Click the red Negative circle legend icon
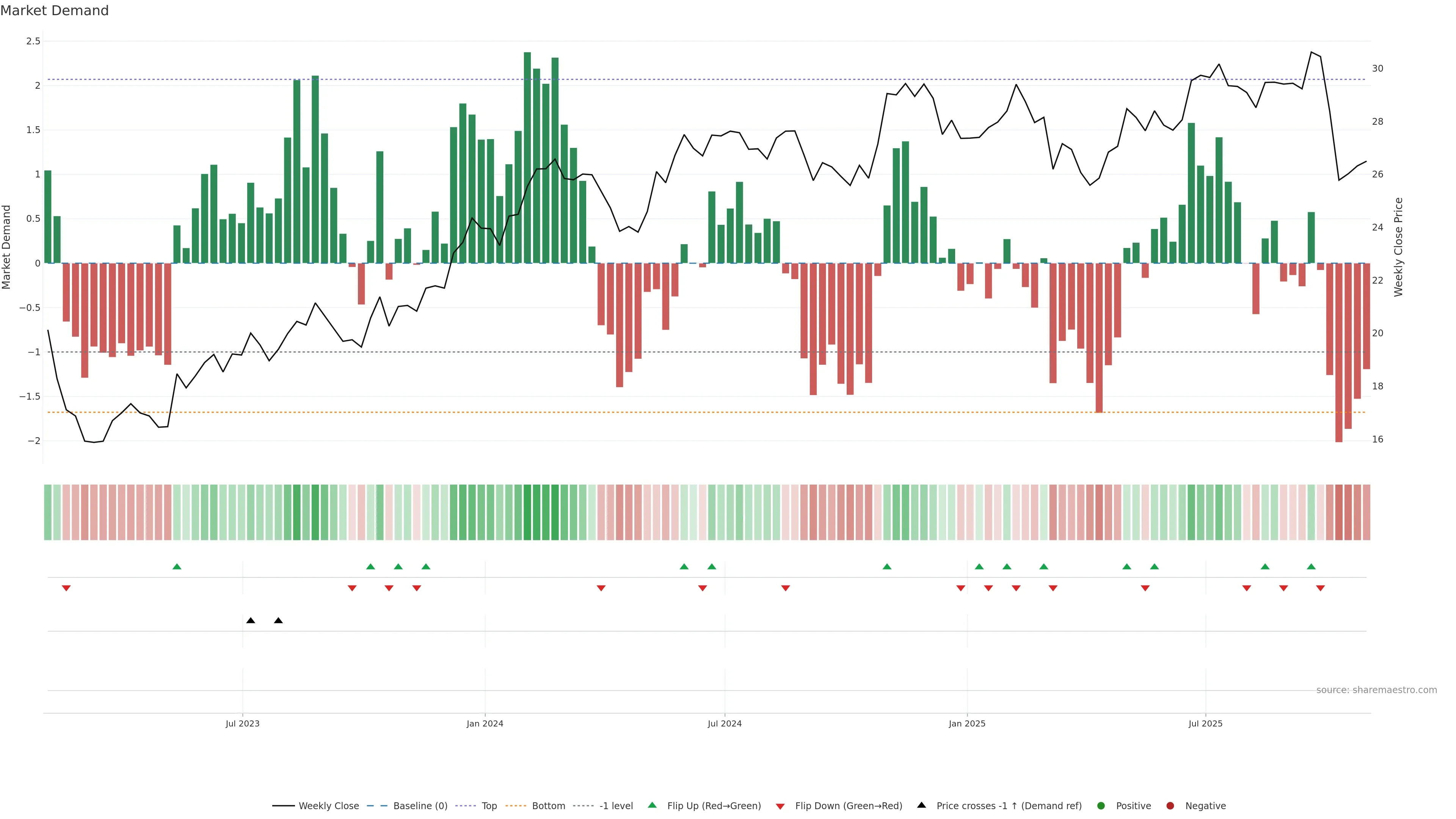1456x819 pixels. pyautogui.click(x=1170, y=805)
